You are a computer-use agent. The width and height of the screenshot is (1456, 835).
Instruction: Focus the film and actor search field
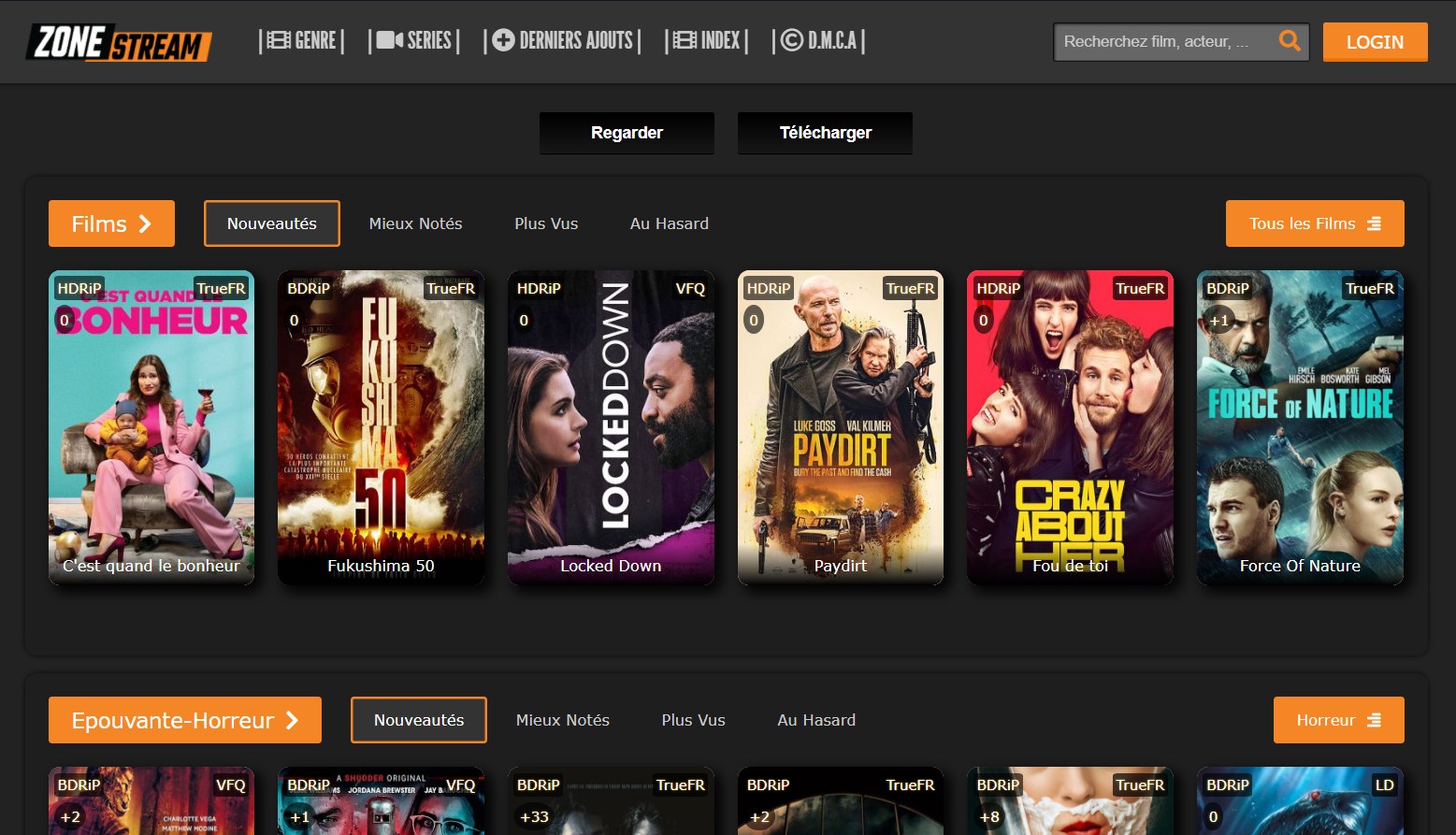1165,42
